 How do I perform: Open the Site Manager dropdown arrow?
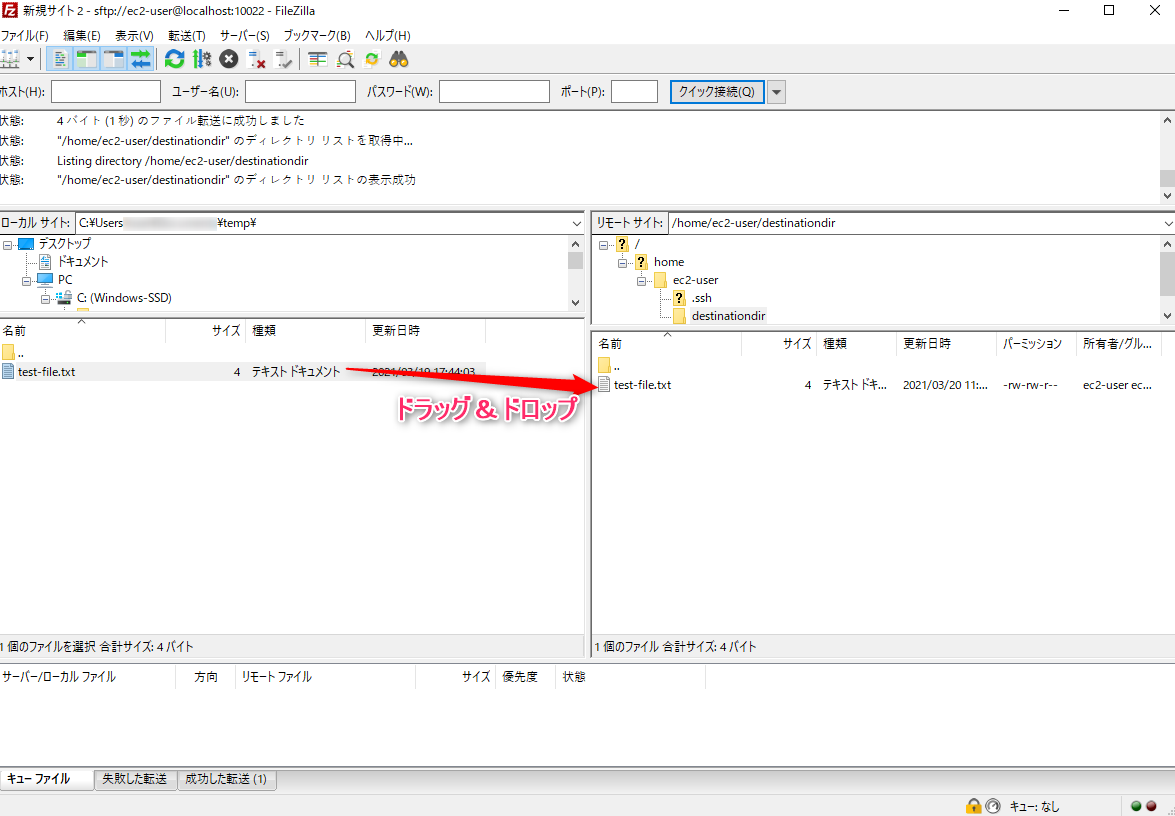point(31,59)
